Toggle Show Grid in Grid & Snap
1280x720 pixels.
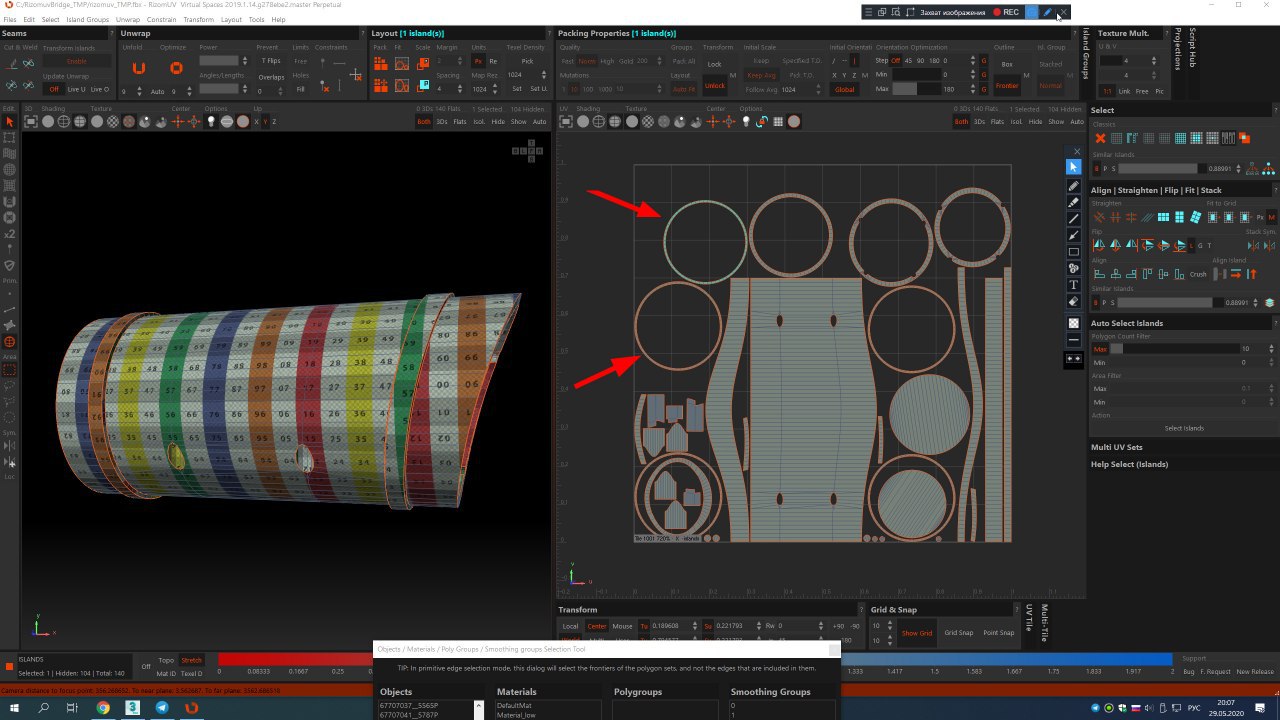[917, 633]
